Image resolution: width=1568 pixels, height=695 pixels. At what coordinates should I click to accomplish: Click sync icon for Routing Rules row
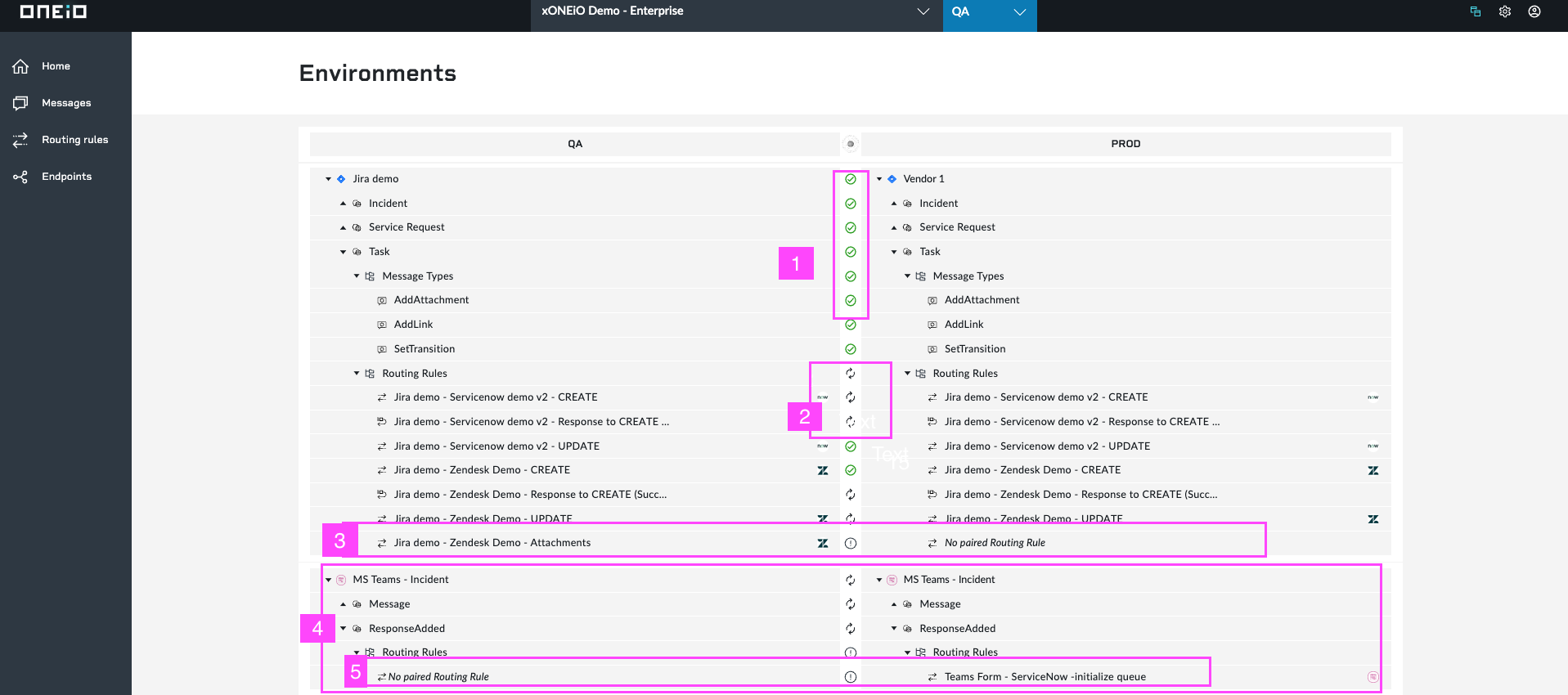(851, 374)
